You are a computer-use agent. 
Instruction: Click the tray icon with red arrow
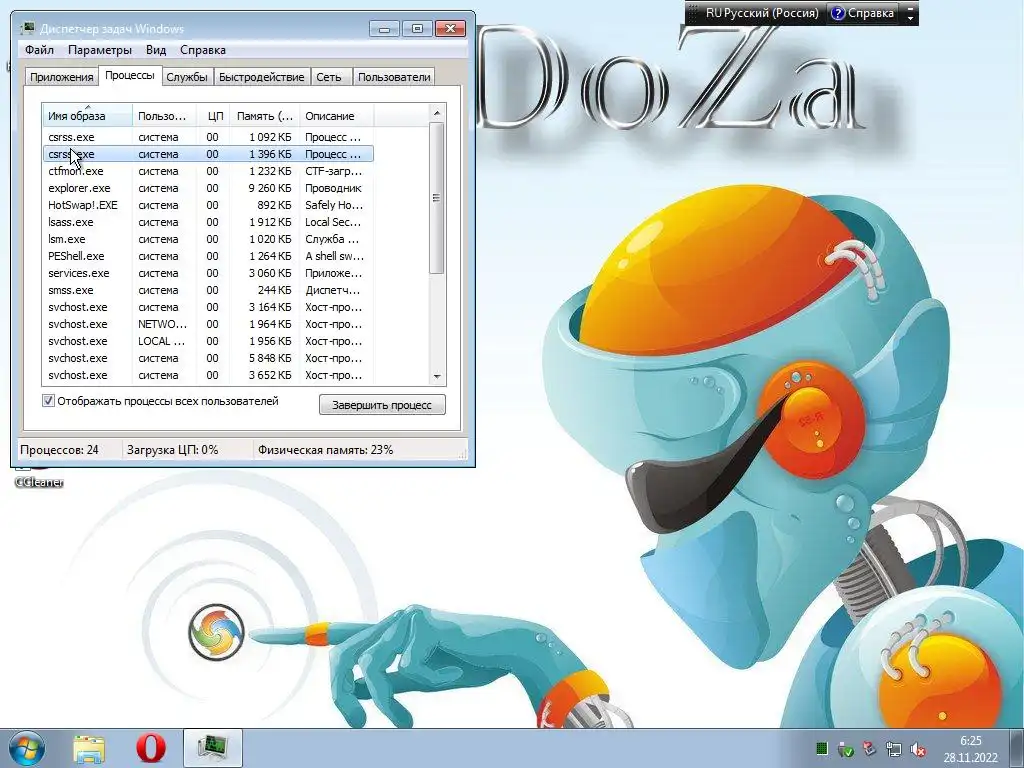[x=869, y=748]
